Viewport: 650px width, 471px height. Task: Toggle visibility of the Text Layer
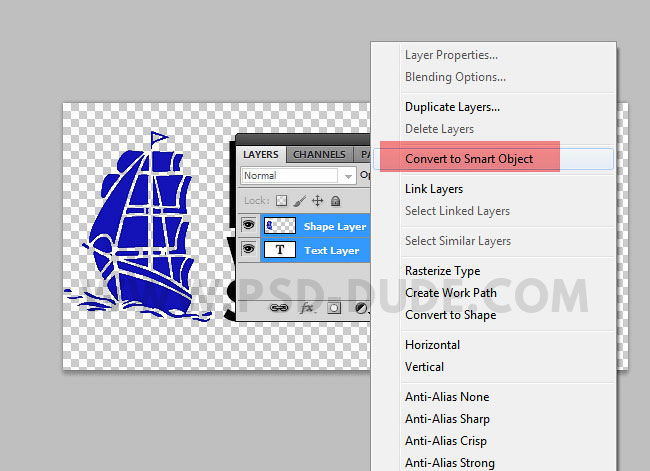(249, 250)
